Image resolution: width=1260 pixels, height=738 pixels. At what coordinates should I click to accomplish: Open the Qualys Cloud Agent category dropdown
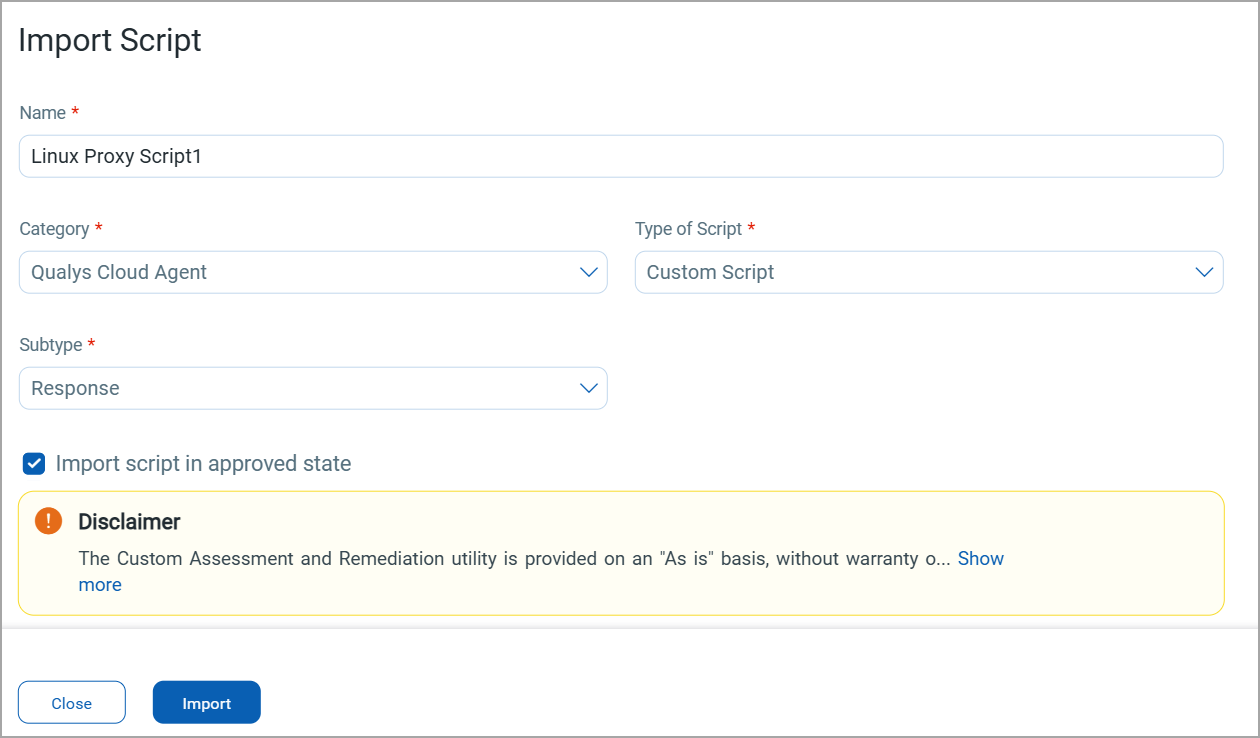300,272
